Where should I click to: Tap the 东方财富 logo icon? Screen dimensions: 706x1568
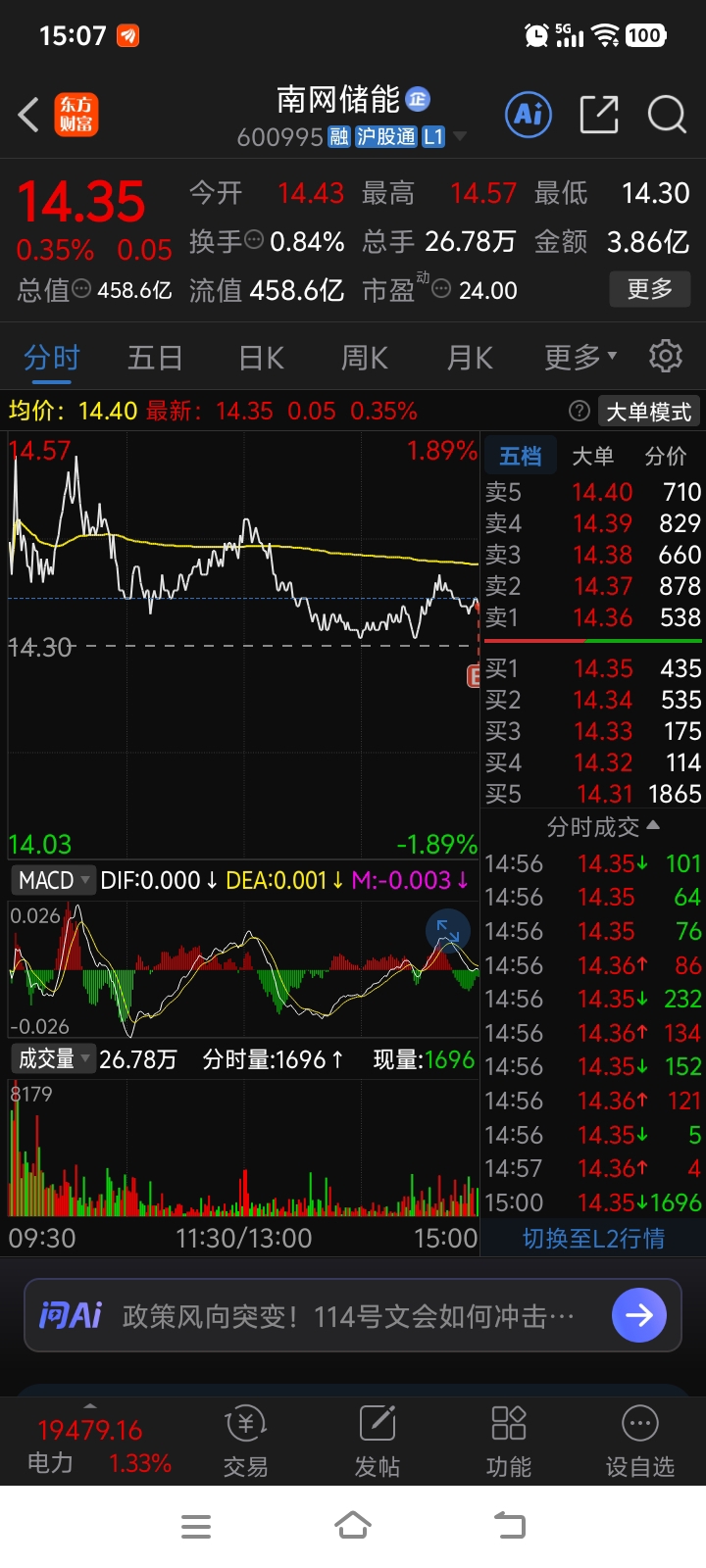click(x=76, y=115)
